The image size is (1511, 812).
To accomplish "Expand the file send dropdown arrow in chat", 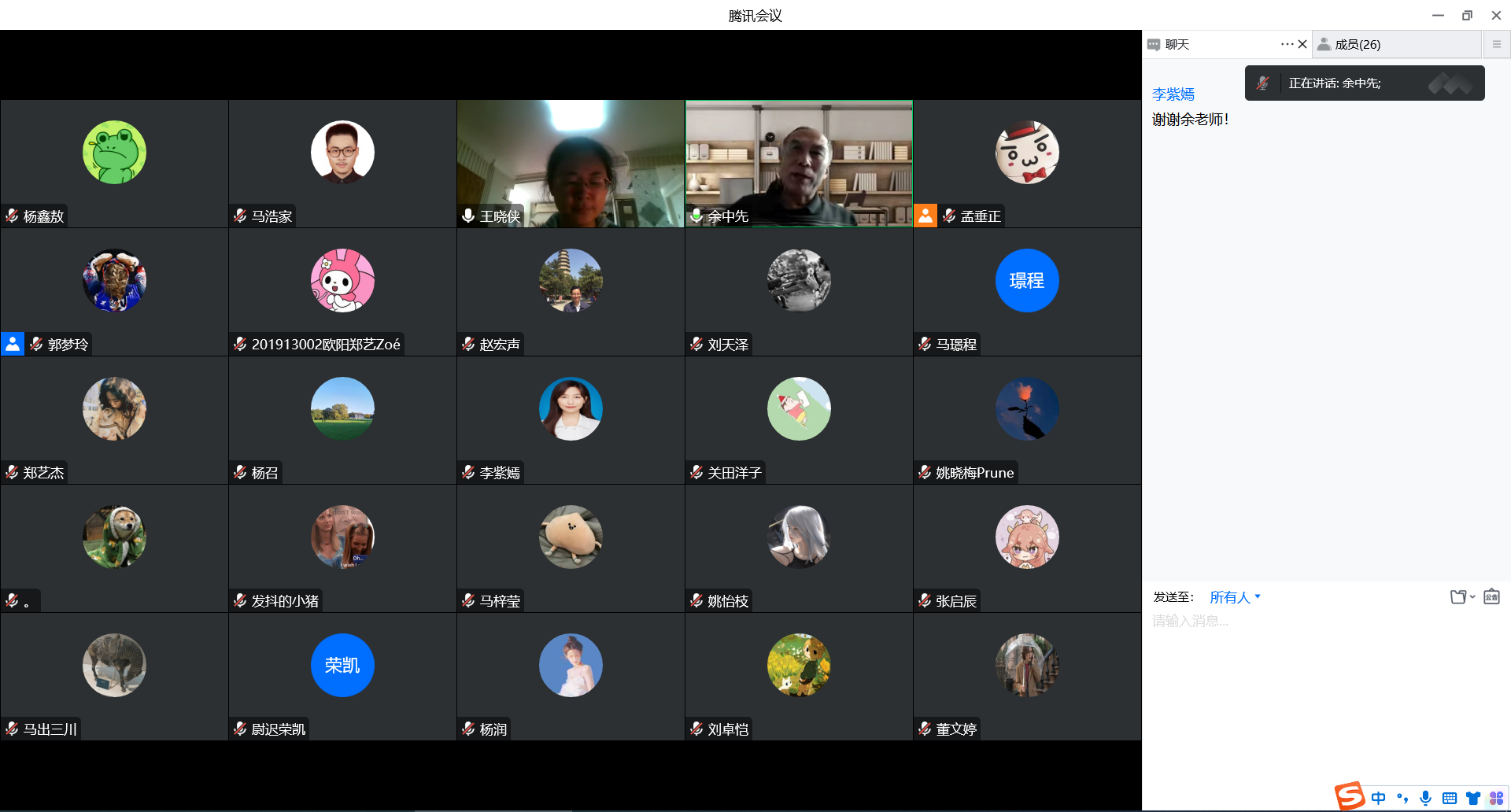I will point(1472,596).
